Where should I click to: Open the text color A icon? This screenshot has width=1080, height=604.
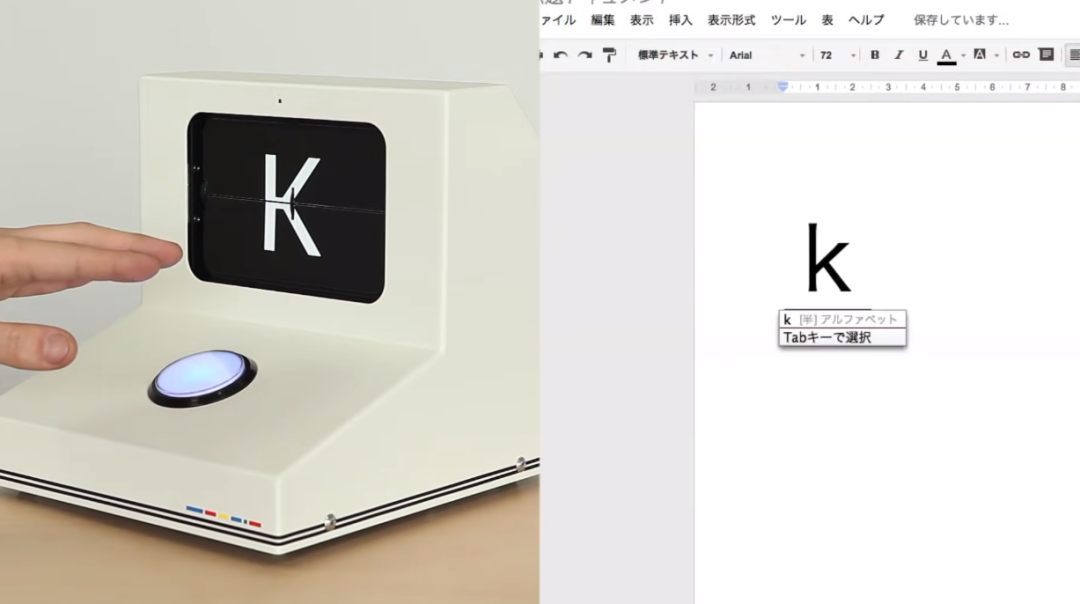pyautogui.click(x=946, y=56)
